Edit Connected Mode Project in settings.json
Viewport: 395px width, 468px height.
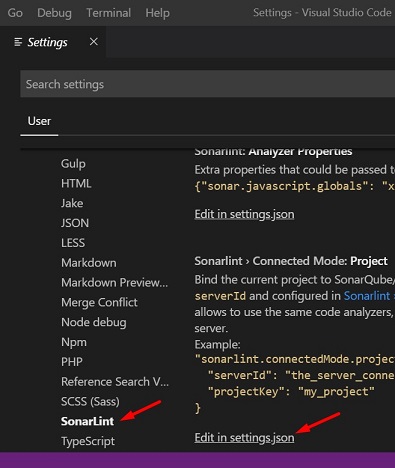tap(244, 437)
